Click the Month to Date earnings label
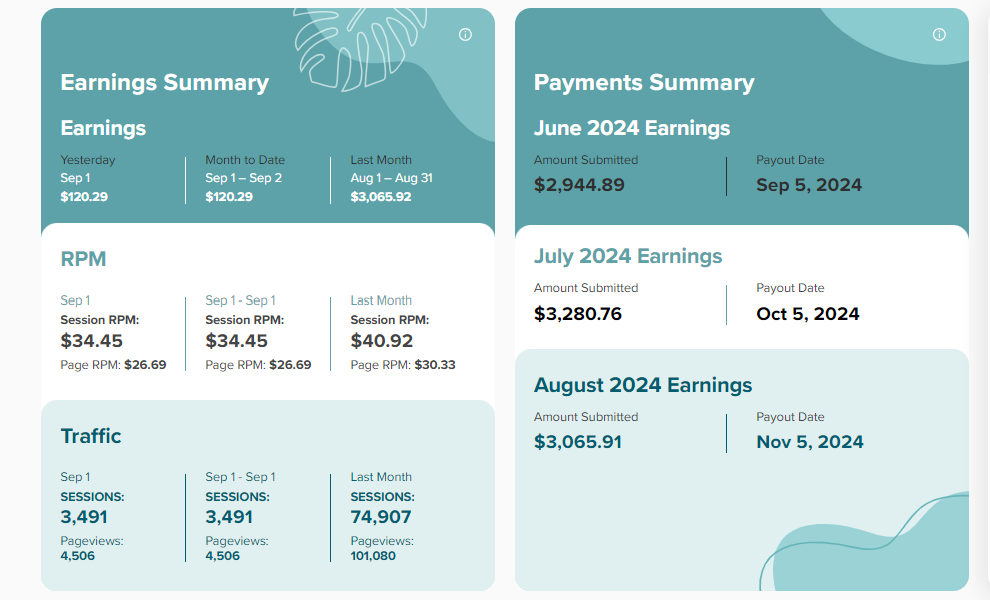The image size is (990, 600). [245, 160]
